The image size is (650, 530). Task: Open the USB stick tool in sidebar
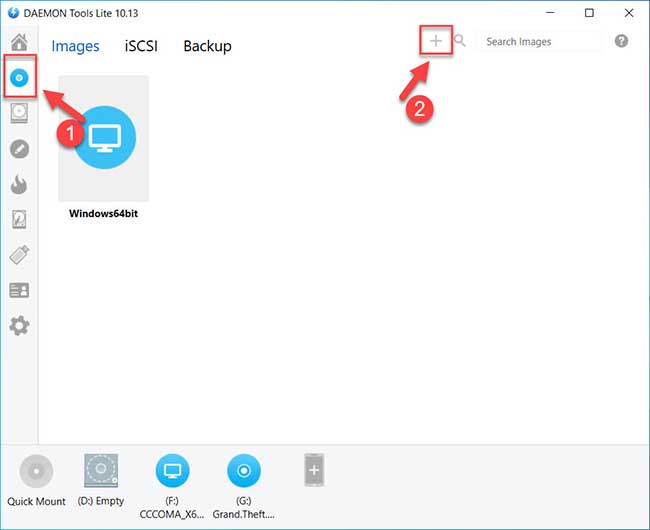click(x=19, y=254)
